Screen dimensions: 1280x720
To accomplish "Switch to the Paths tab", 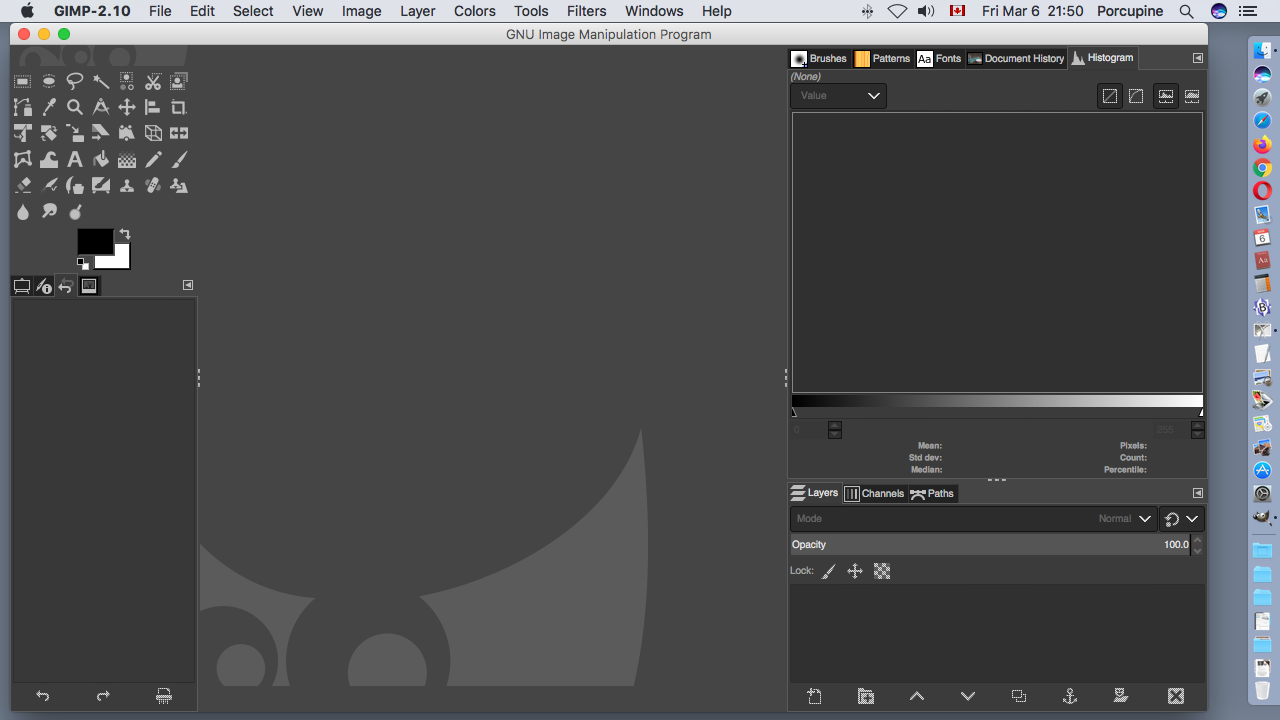I will coord(932,493).
